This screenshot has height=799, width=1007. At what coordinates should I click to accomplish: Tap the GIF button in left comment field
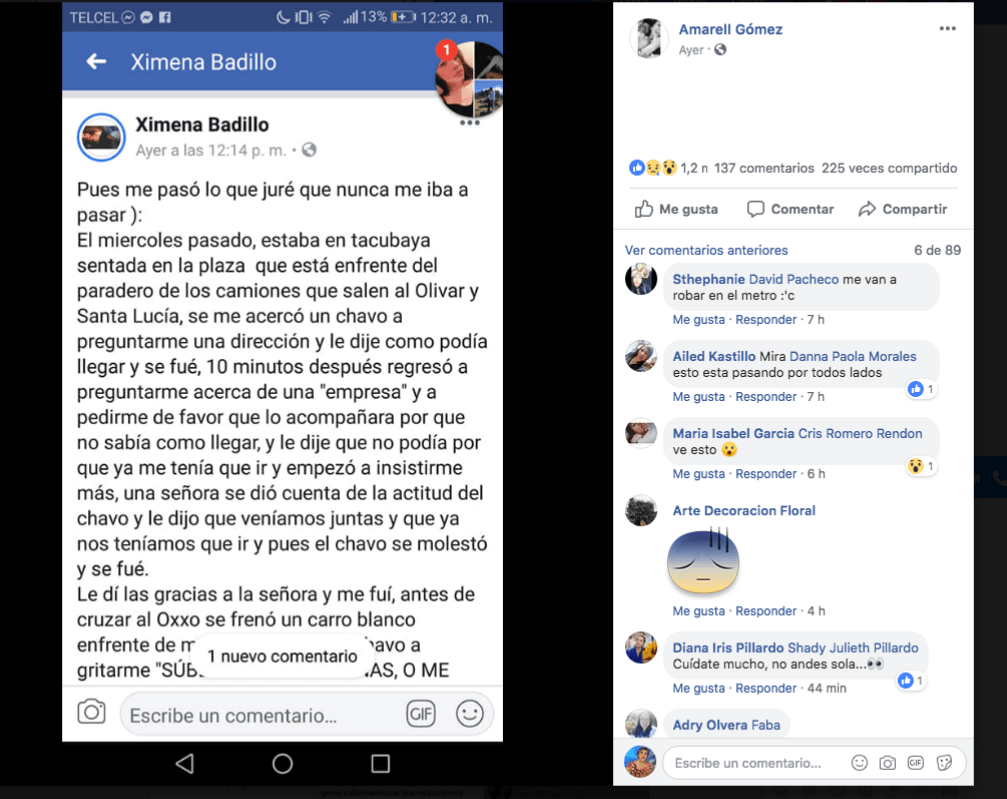pos(421,714)
